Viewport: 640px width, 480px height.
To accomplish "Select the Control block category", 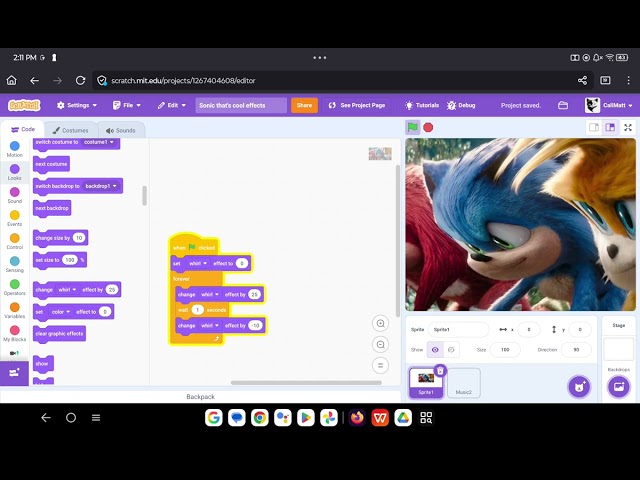I will tap(15, 241).
